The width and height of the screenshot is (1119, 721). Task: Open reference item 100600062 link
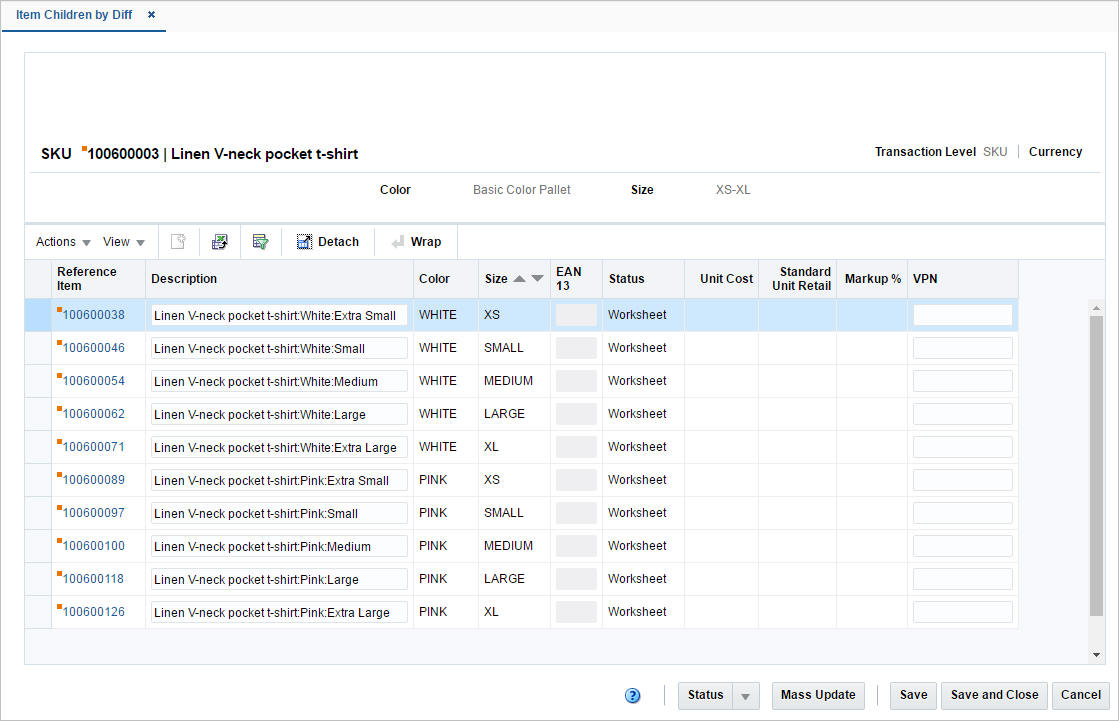(93, 413)
